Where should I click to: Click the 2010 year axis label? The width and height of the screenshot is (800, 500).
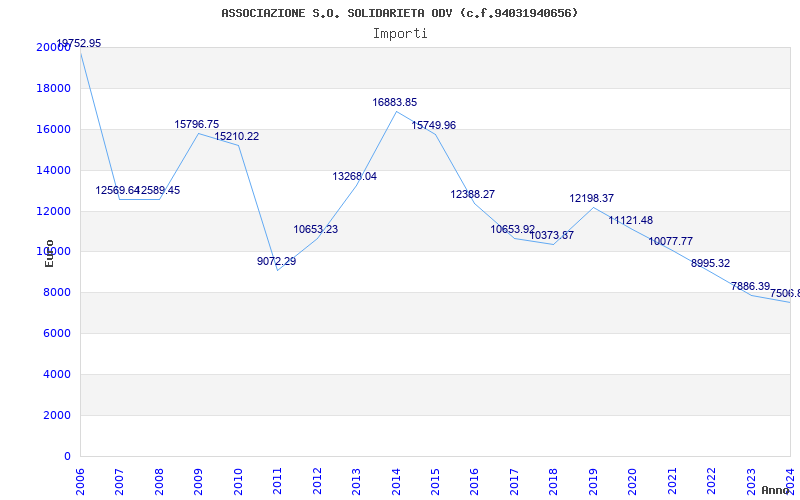pyautogui.click(x=238, y=482)
